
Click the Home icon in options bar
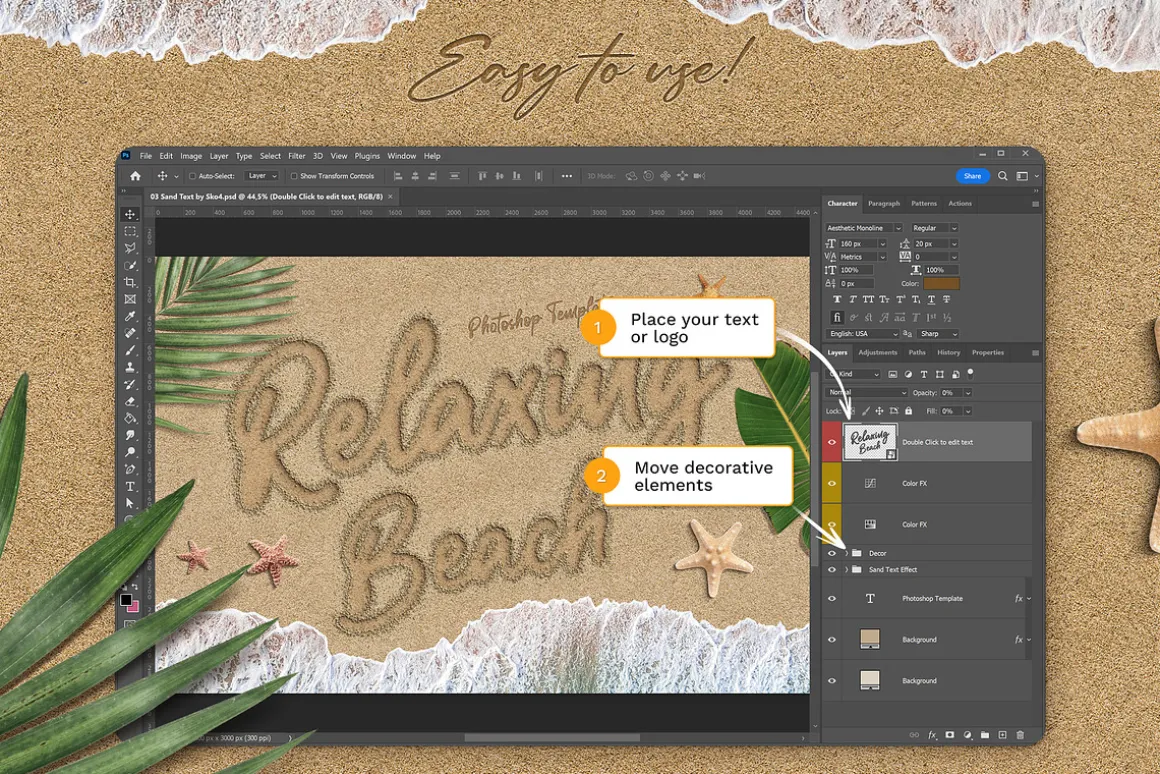135,176
